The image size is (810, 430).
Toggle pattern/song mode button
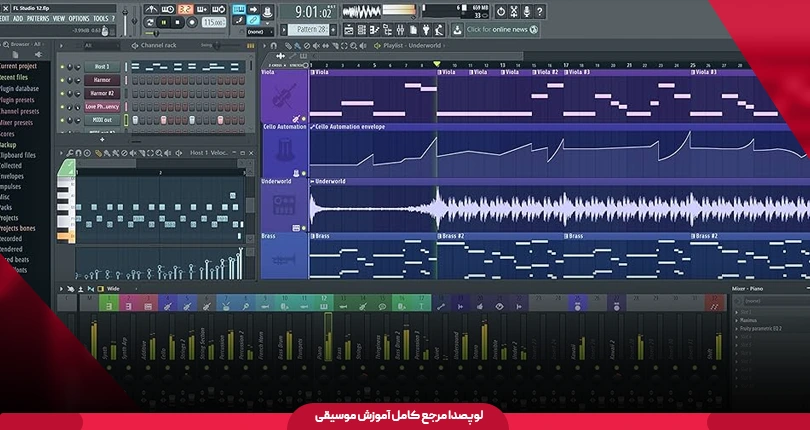click(x=151, y=22)
